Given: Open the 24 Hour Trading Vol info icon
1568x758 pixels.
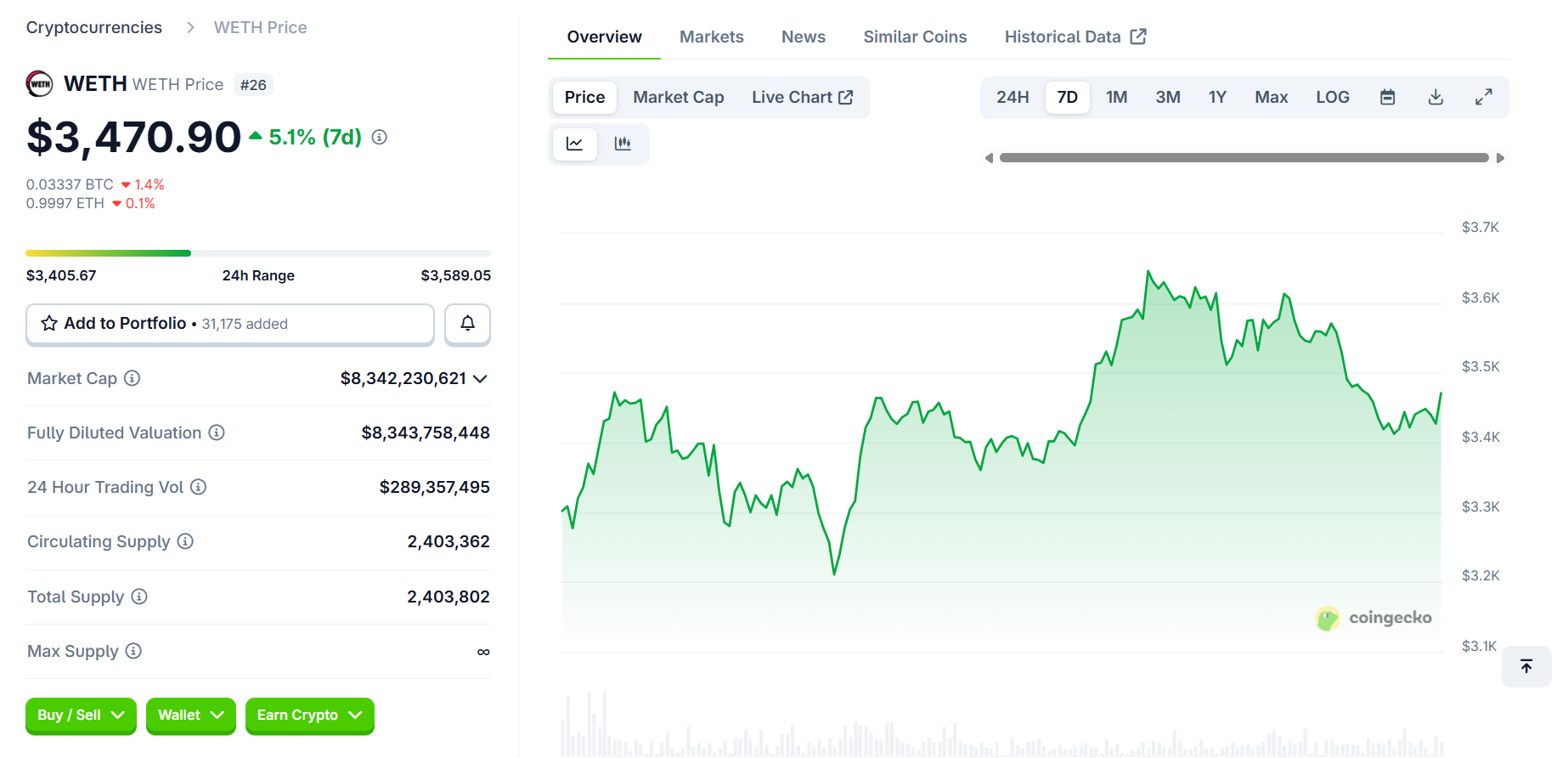Looking at the screenshot, I should 198,487.
